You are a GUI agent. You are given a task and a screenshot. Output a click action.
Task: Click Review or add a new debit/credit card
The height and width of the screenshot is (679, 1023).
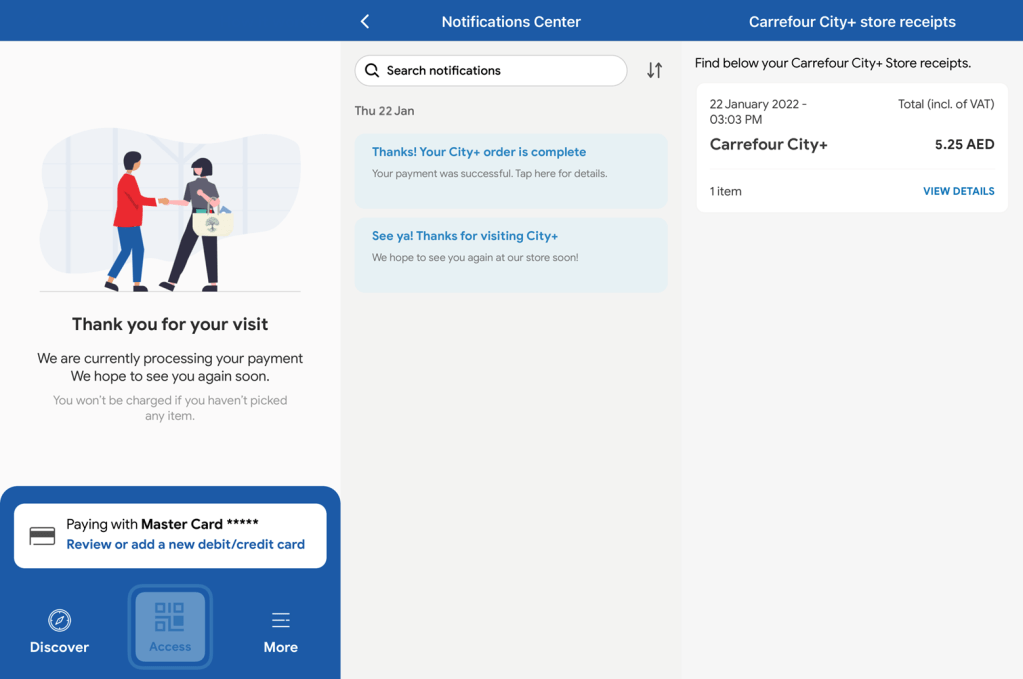(185, 545)
